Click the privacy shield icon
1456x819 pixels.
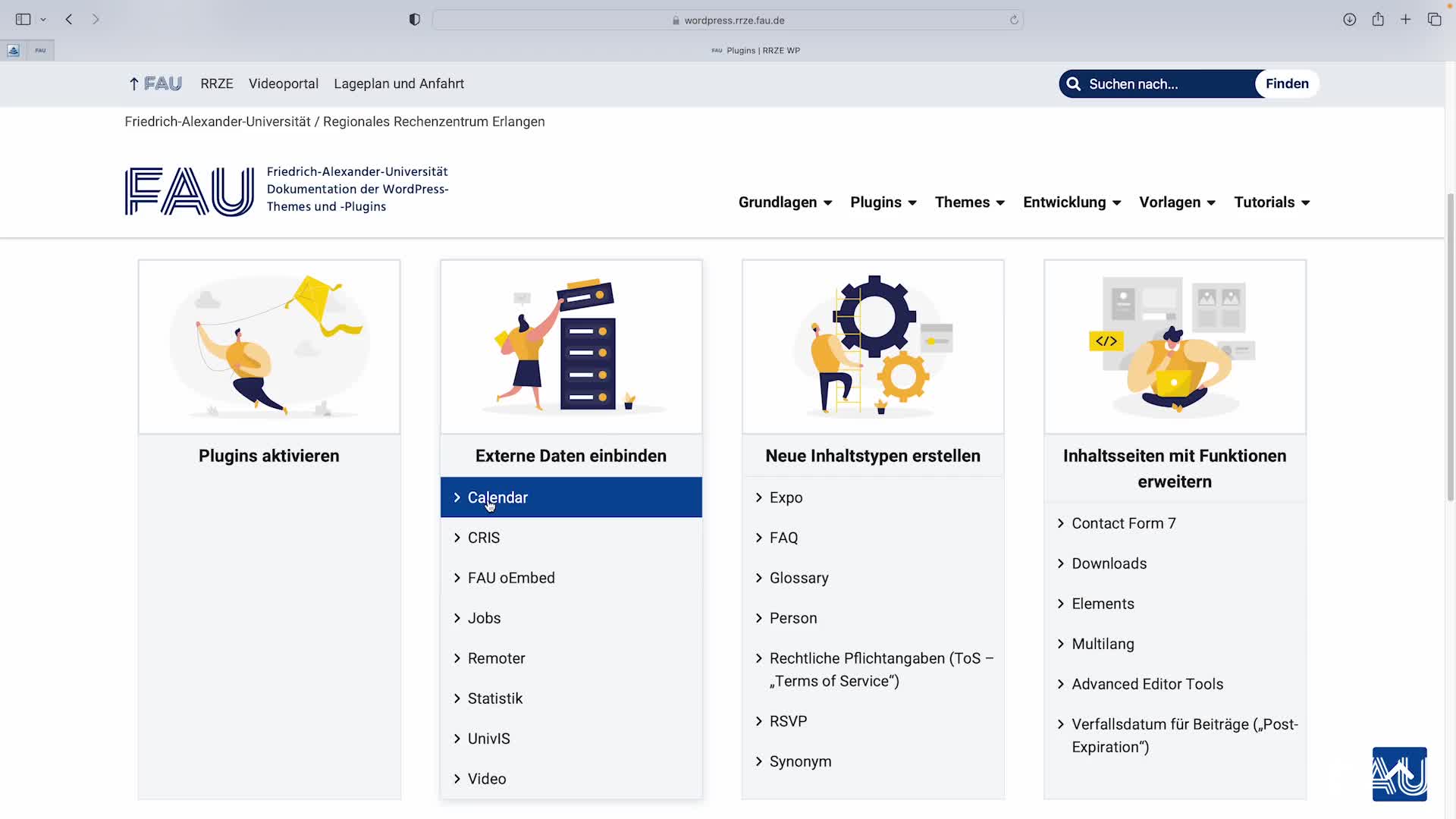pyautogui.click(x=414, y=20)
